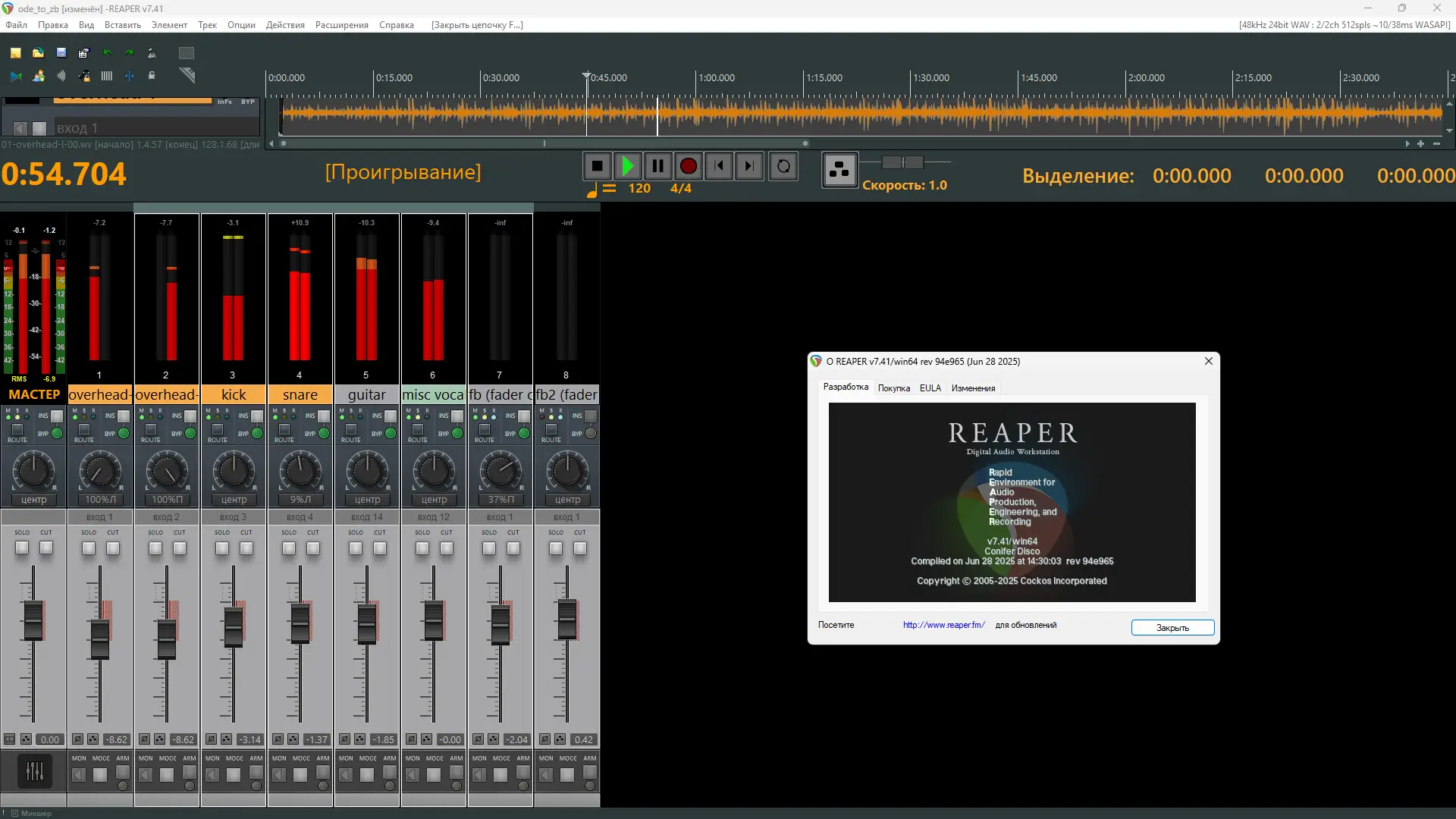Toggle the snap icon in the toolbar
1456x819 pixels.
click(x=130, y=76)
